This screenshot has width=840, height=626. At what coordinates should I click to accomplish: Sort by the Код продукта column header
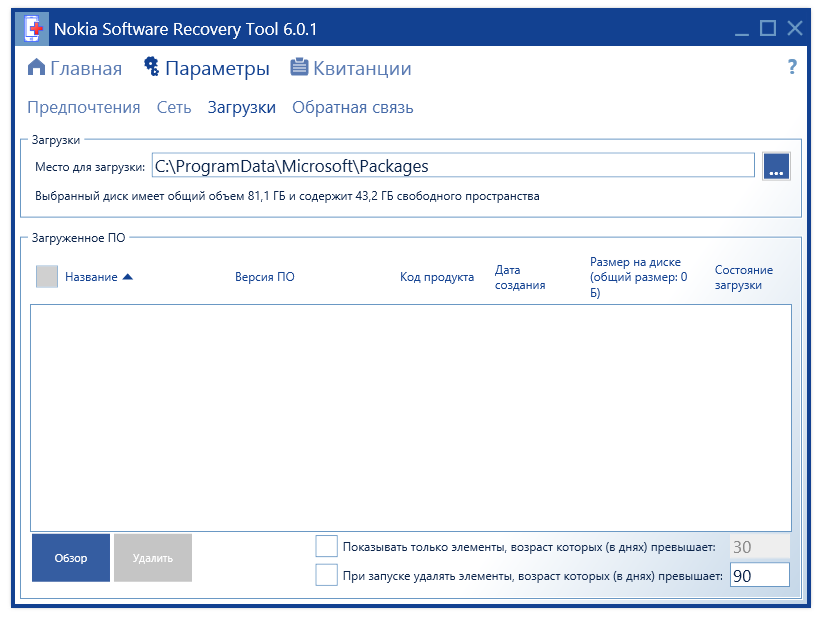[x=437, y=277]
